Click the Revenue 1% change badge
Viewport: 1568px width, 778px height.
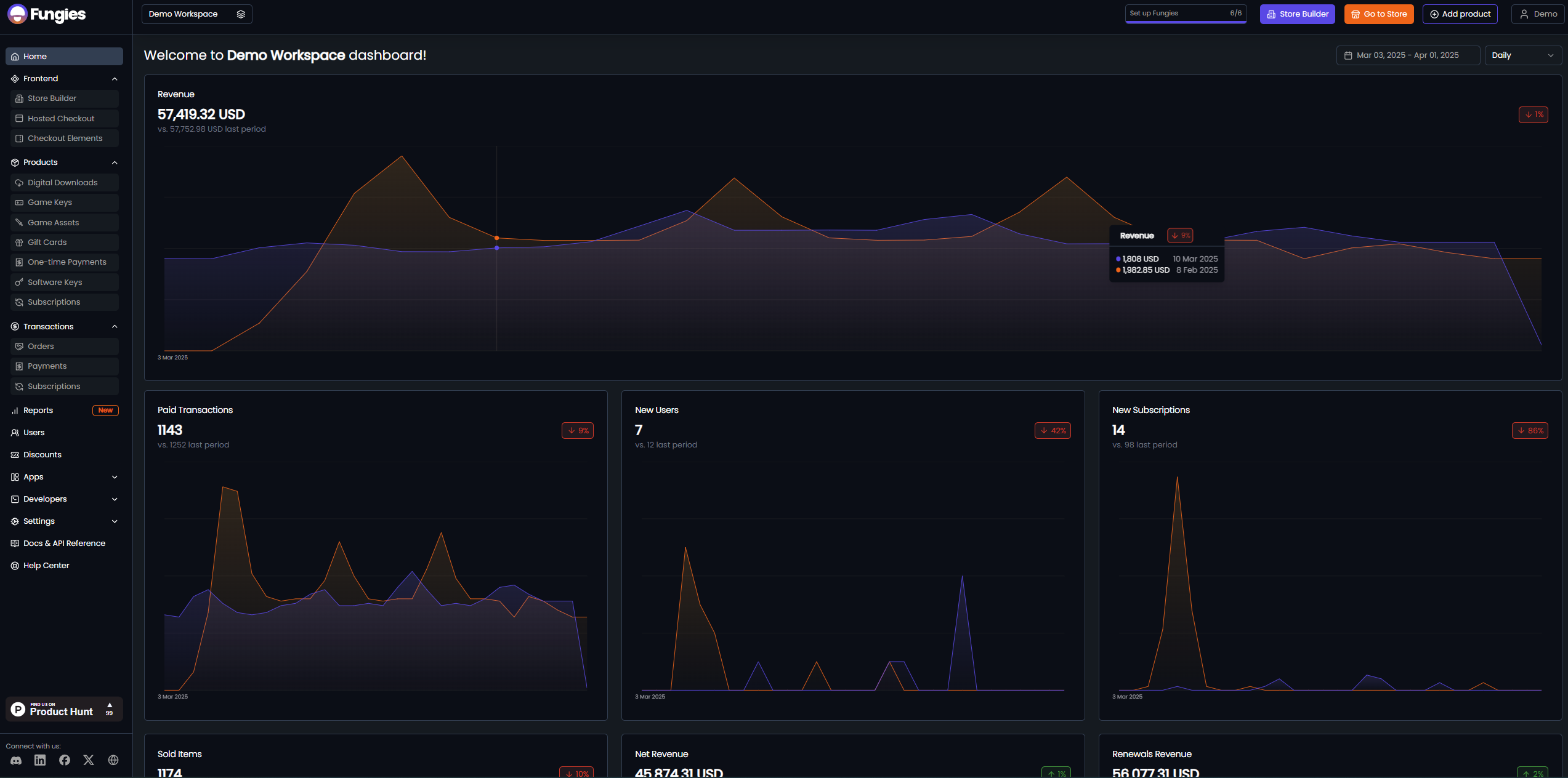click(1533, 114)
